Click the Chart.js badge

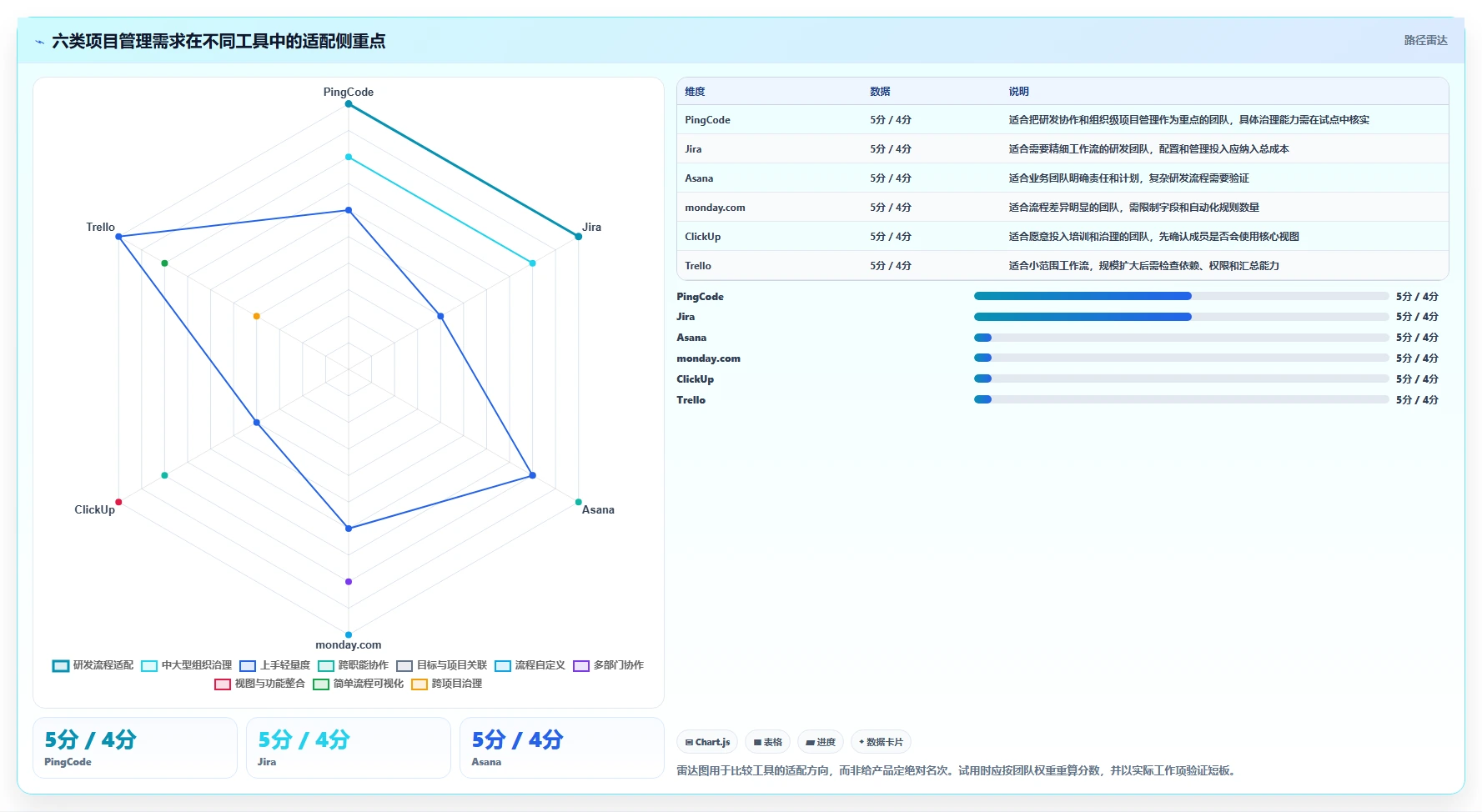click(707, 742)
